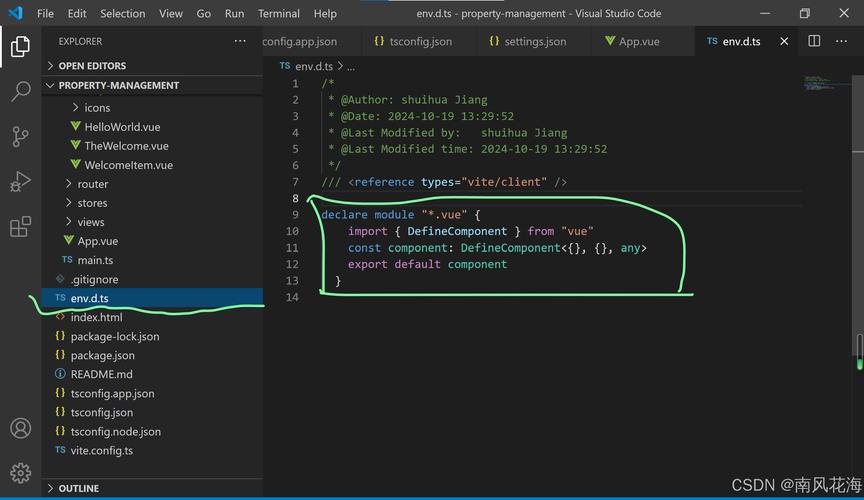The width and height of the screenshot is (864, 500).
Task: Expand the Outline section
Action: click(x=78, y=488)
